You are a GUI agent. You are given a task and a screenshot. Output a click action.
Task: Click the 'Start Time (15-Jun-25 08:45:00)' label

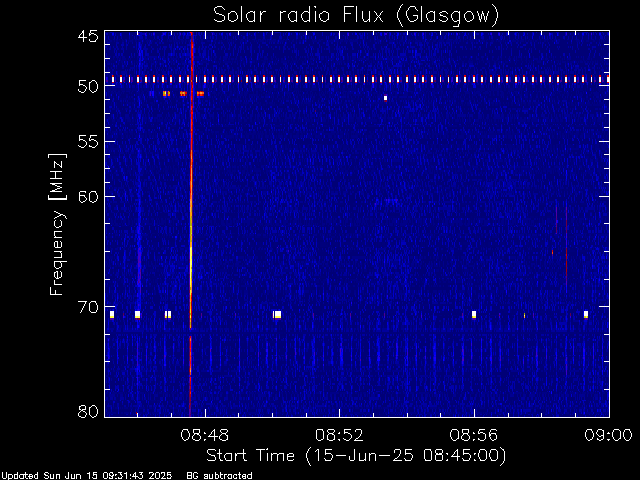pos(356,456)
